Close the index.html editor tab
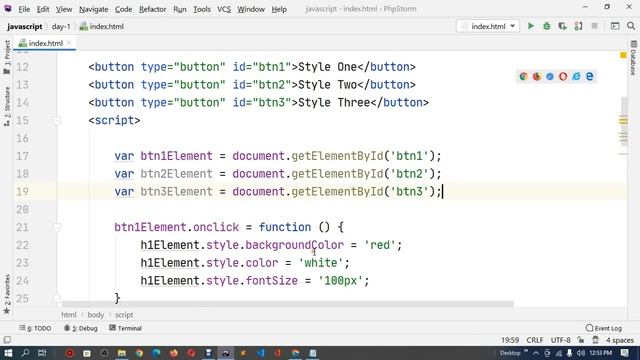This screenshot has width=640, height=360. [x=69, y=43]
